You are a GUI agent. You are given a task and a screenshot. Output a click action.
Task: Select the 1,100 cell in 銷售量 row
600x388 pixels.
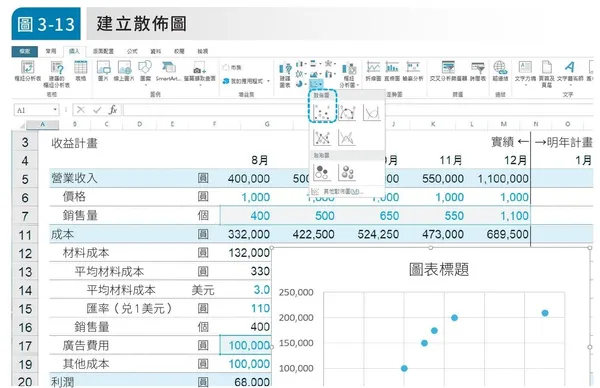pyautogui.click(x=514, y=216)
